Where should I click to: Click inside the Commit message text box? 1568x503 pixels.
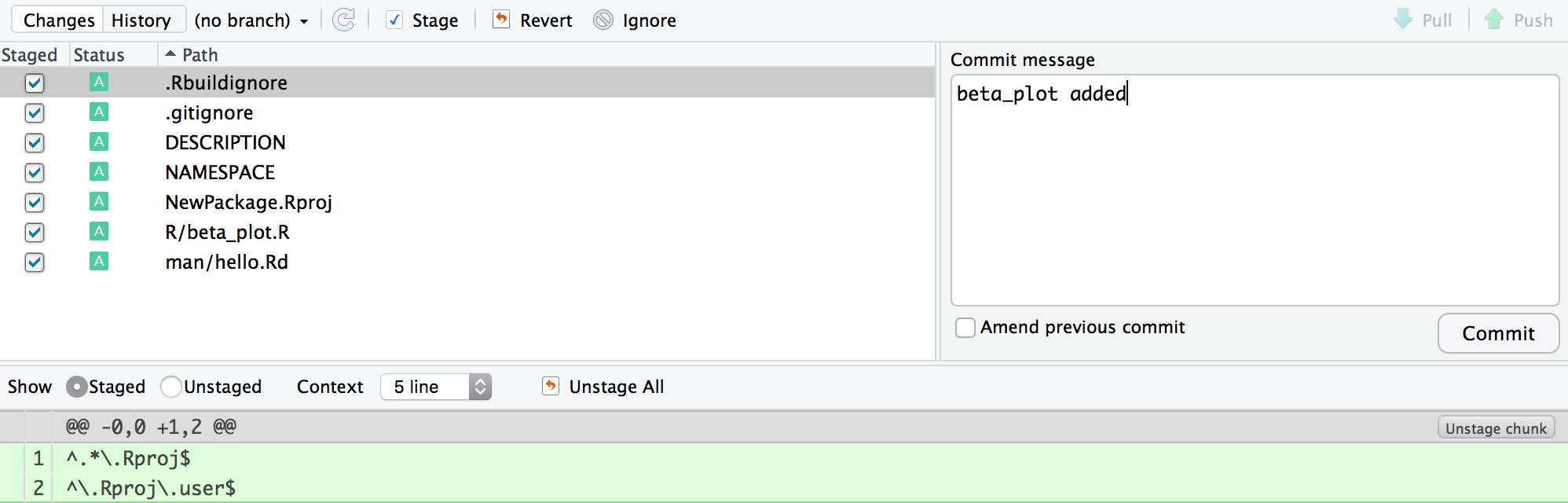(x=1255, y=190)
